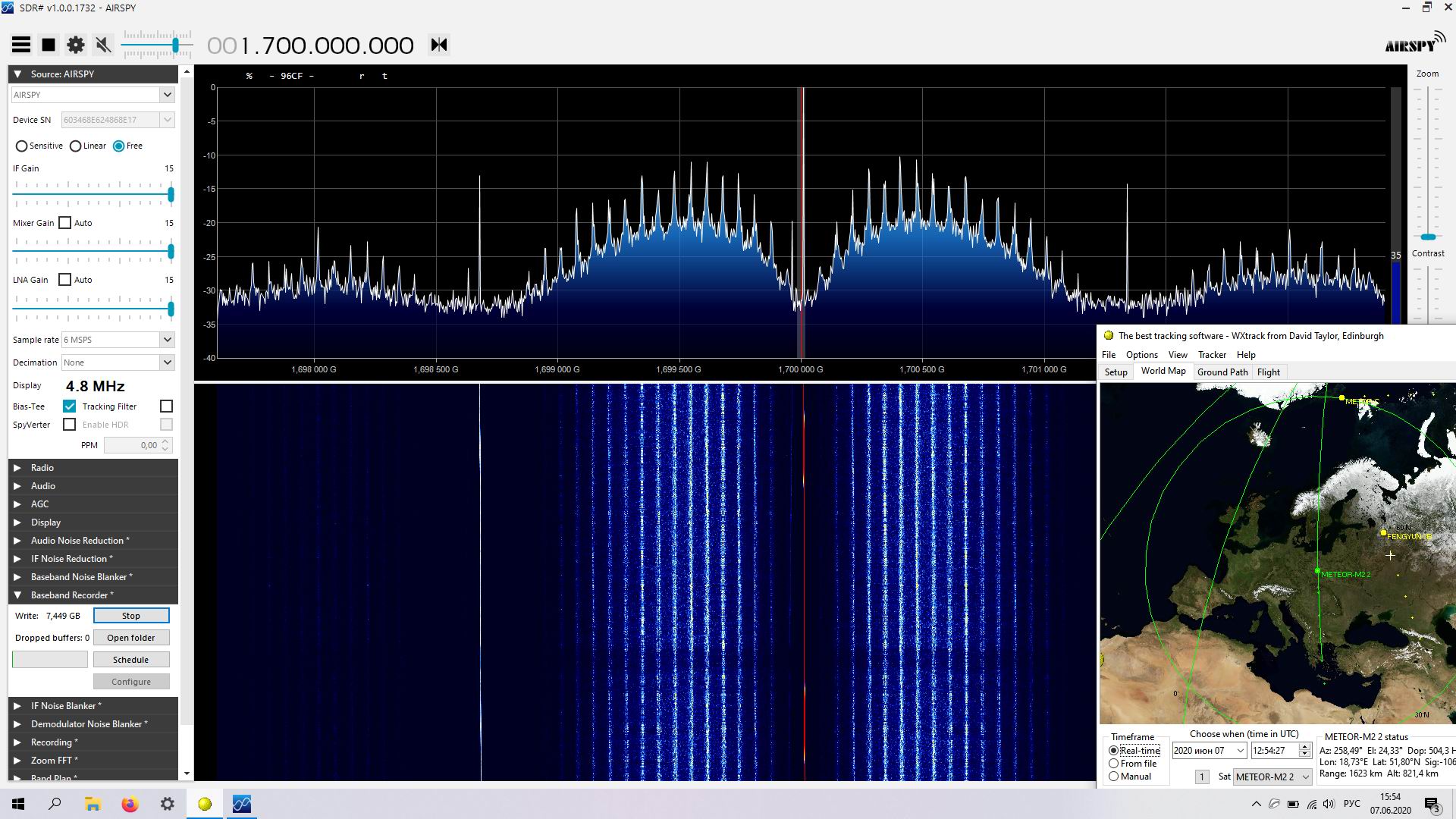
Task: Click the battery tray icon
Action: click(x=1294, y=804)
